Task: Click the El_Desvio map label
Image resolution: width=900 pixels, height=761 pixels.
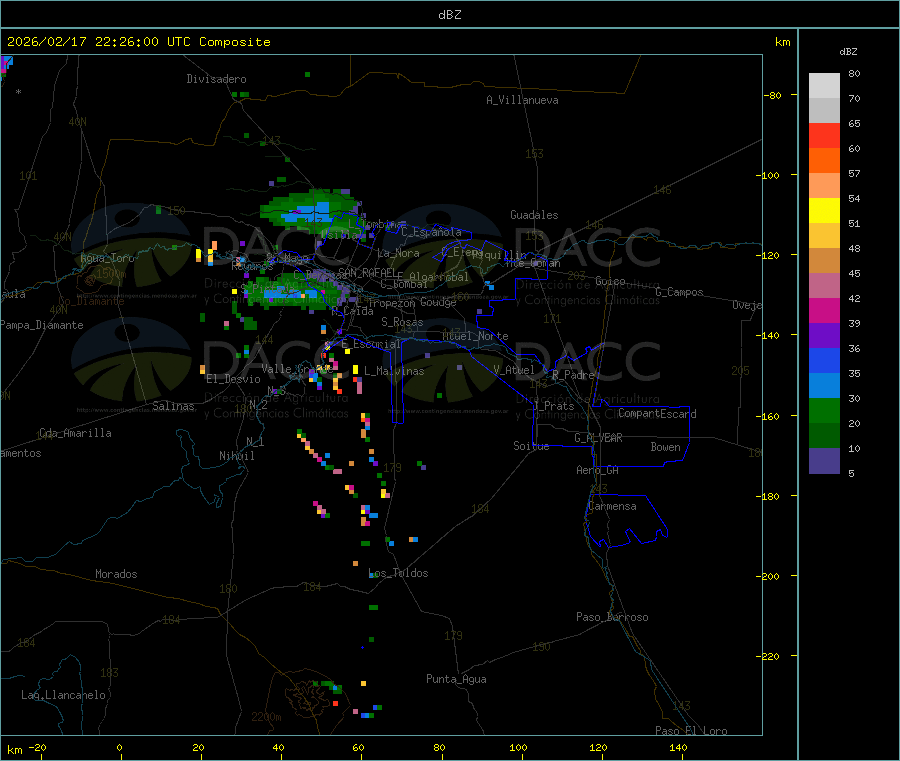Action: [234, 379]
